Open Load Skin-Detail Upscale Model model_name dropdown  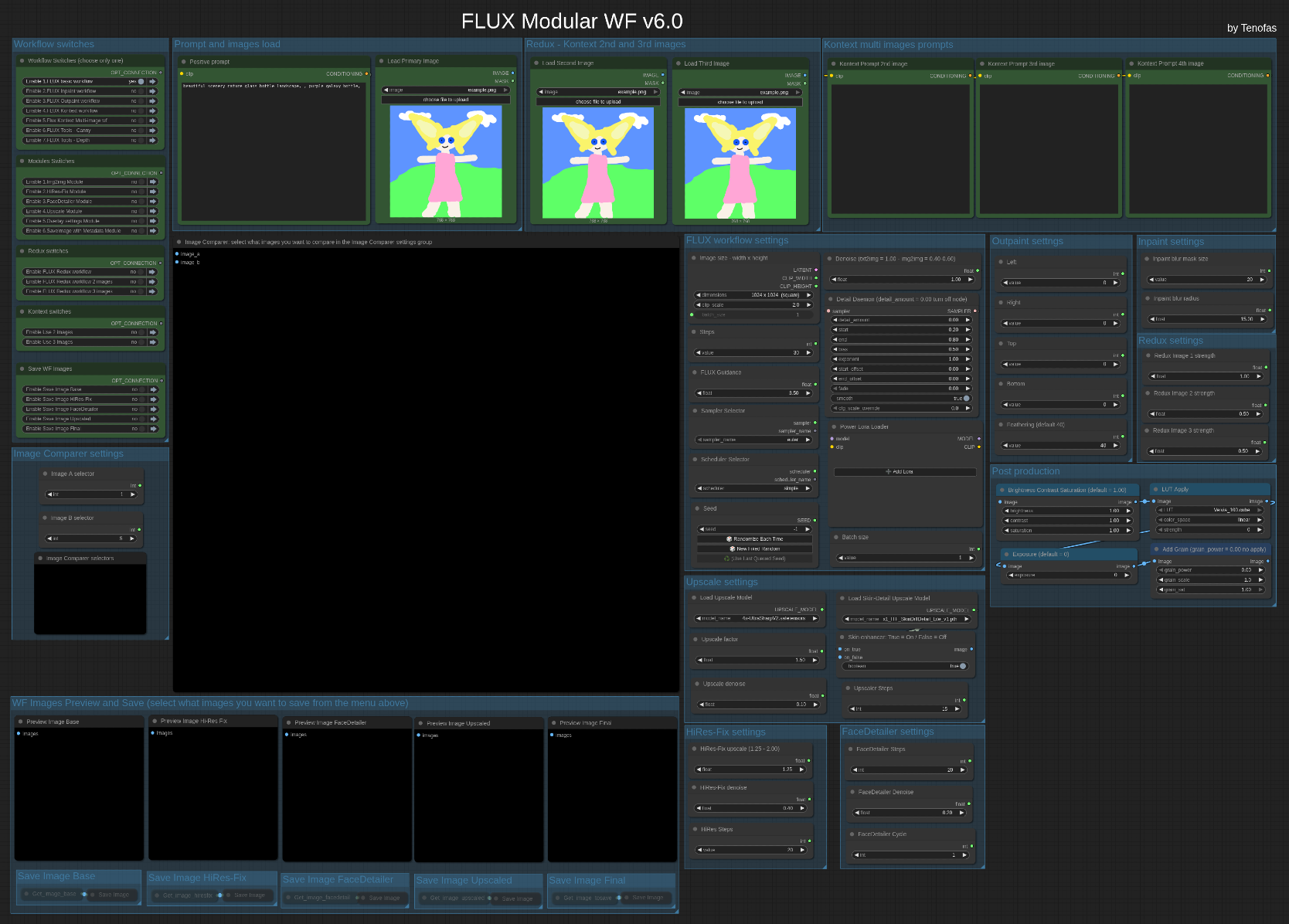click(x=906, y=619)
